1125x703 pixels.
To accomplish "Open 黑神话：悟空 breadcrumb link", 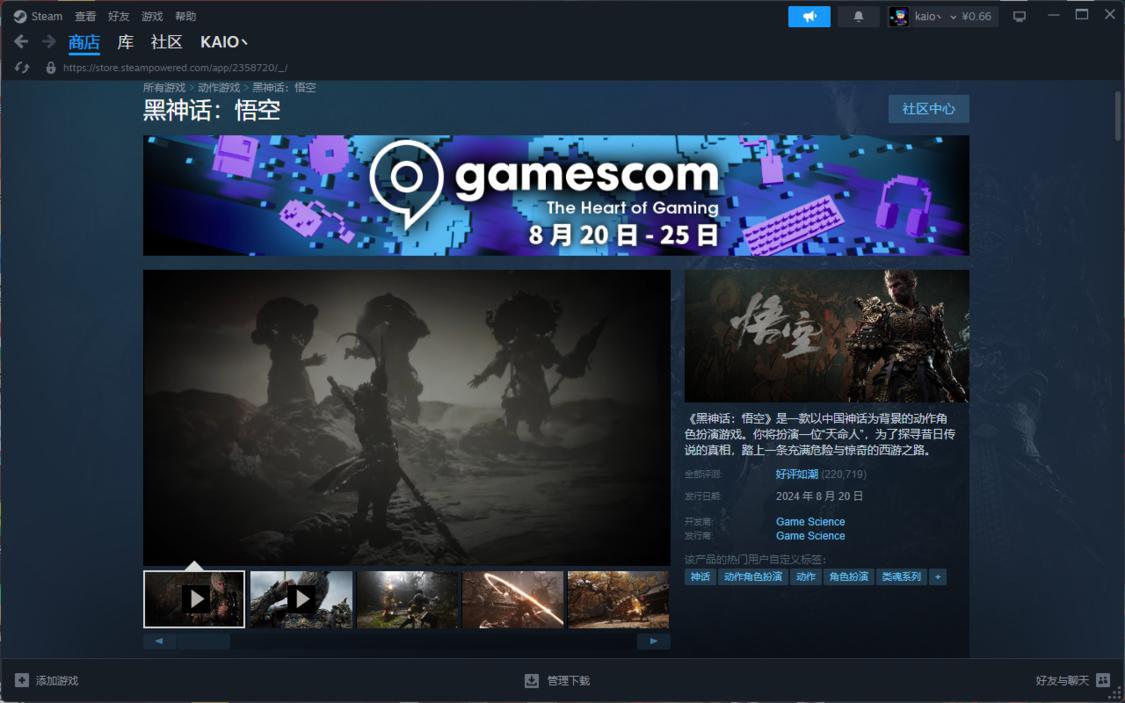I will [x=284, y=88].
